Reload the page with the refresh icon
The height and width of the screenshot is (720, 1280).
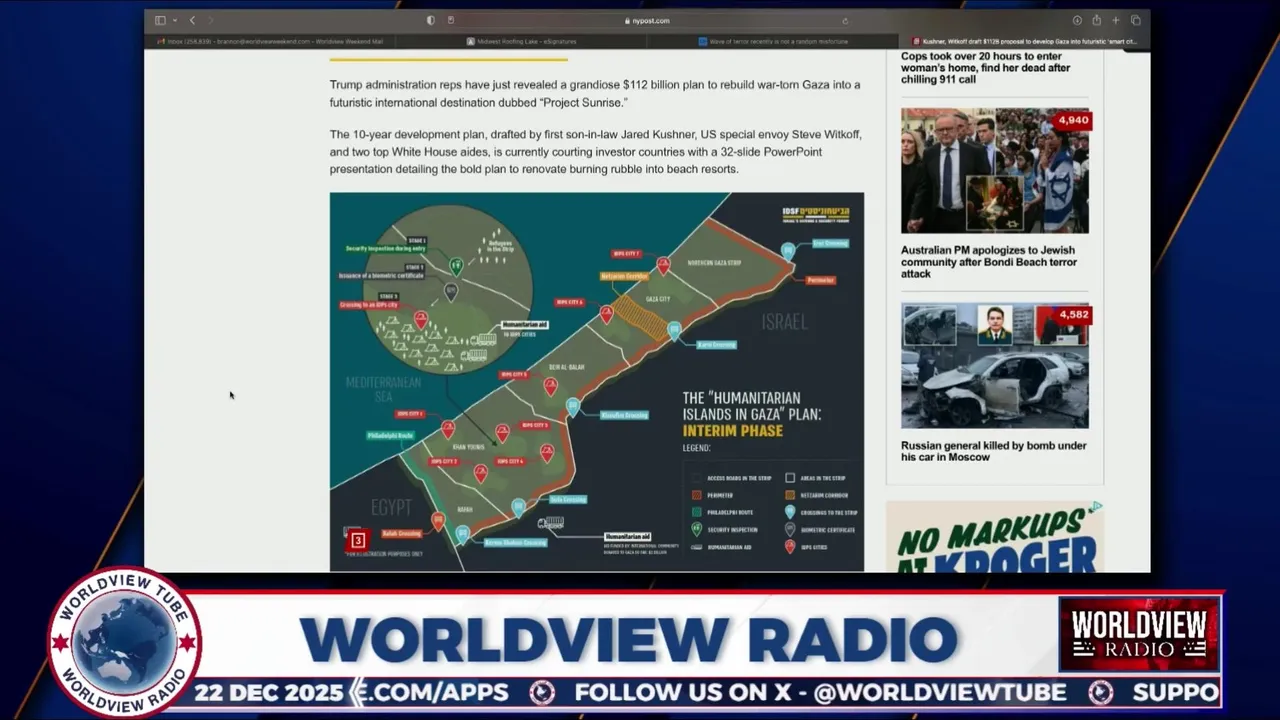click(845, 20)
